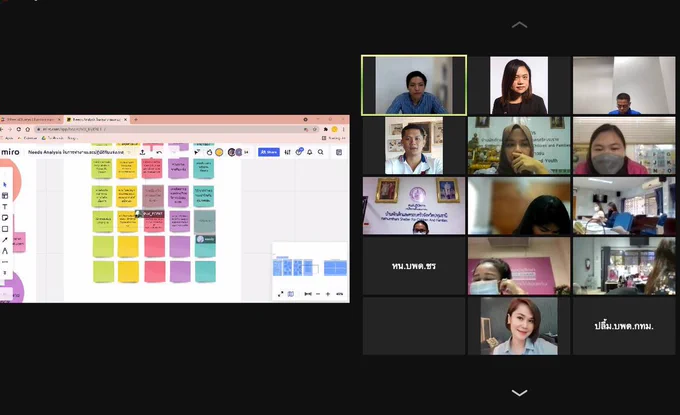The width and height of the screenshot is (680, 415).
Task: Select the Sticky note tool in Miro
Action: [x=5, y=218]
